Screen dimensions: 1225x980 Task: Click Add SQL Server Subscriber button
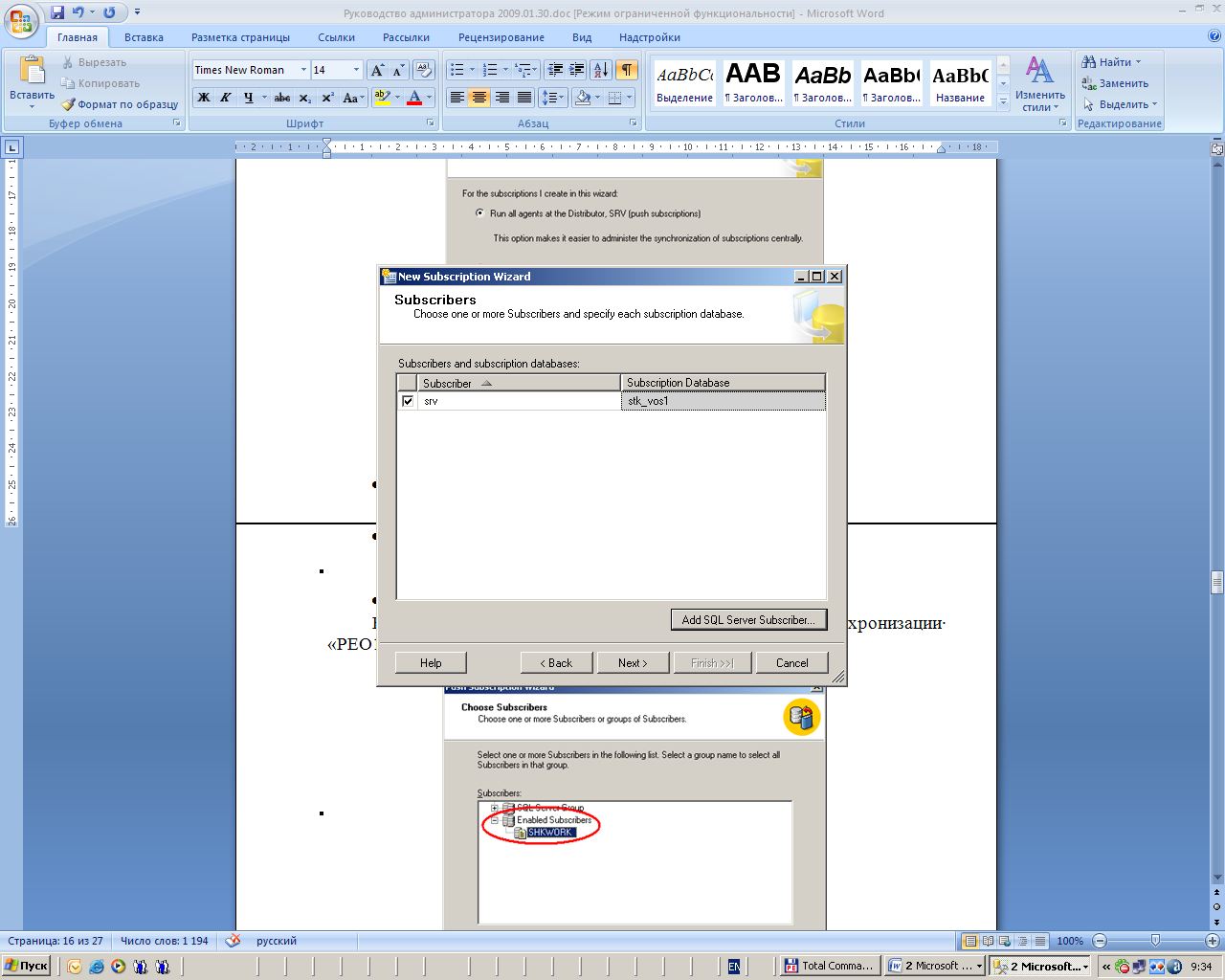tap(748, 620)
